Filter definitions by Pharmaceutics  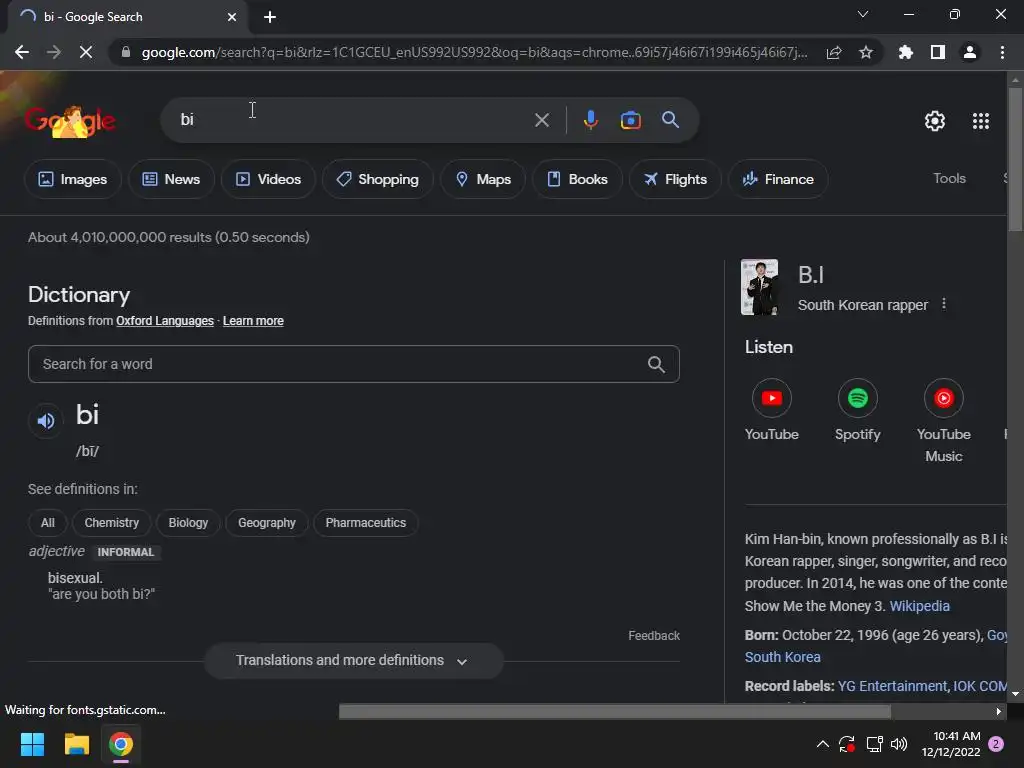(x=366, y=522)
